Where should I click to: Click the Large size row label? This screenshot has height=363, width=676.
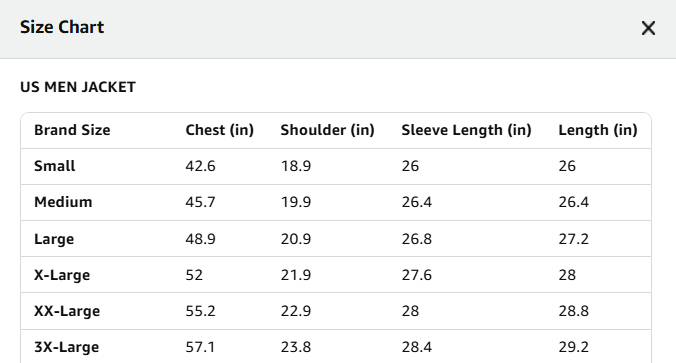(x=54, y=239)
